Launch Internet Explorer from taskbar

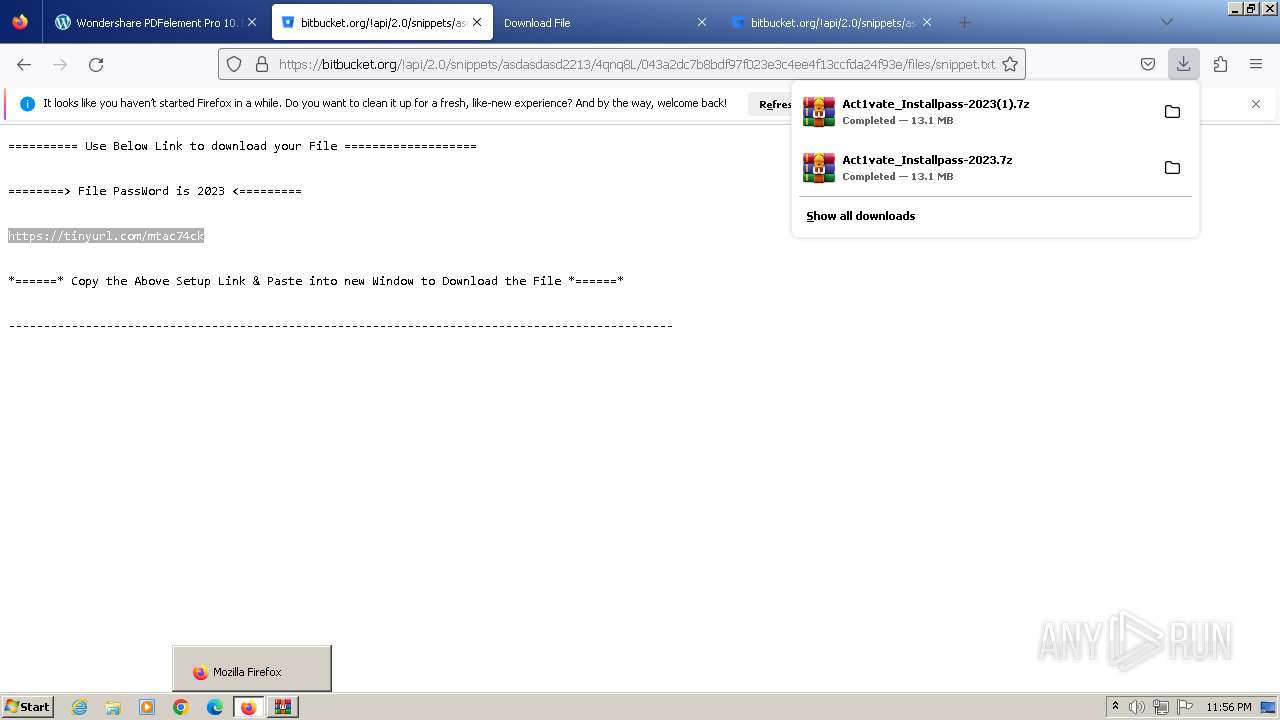tap(79, 707)
